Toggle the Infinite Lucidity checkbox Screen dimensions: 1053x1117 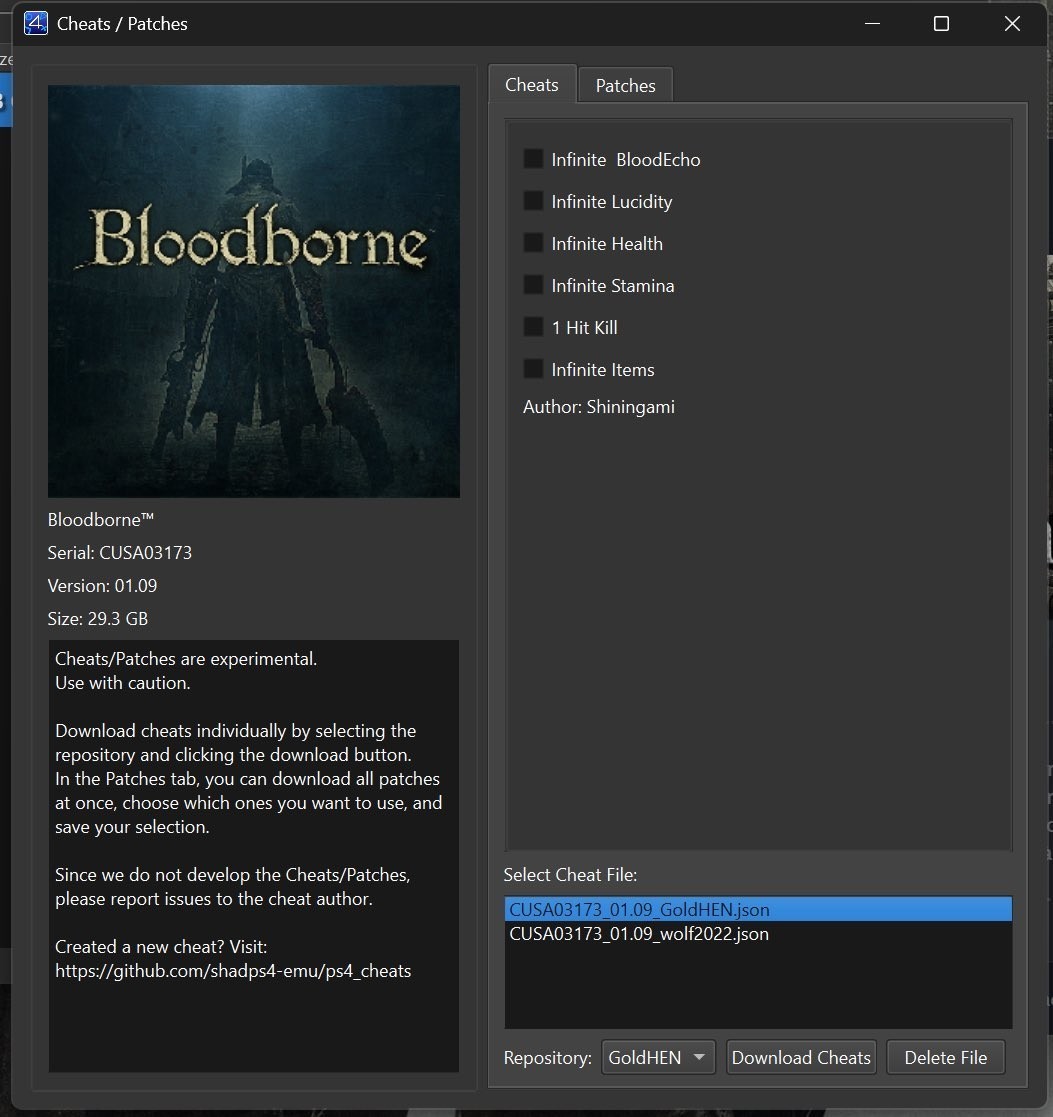click(x=534, y=201)
